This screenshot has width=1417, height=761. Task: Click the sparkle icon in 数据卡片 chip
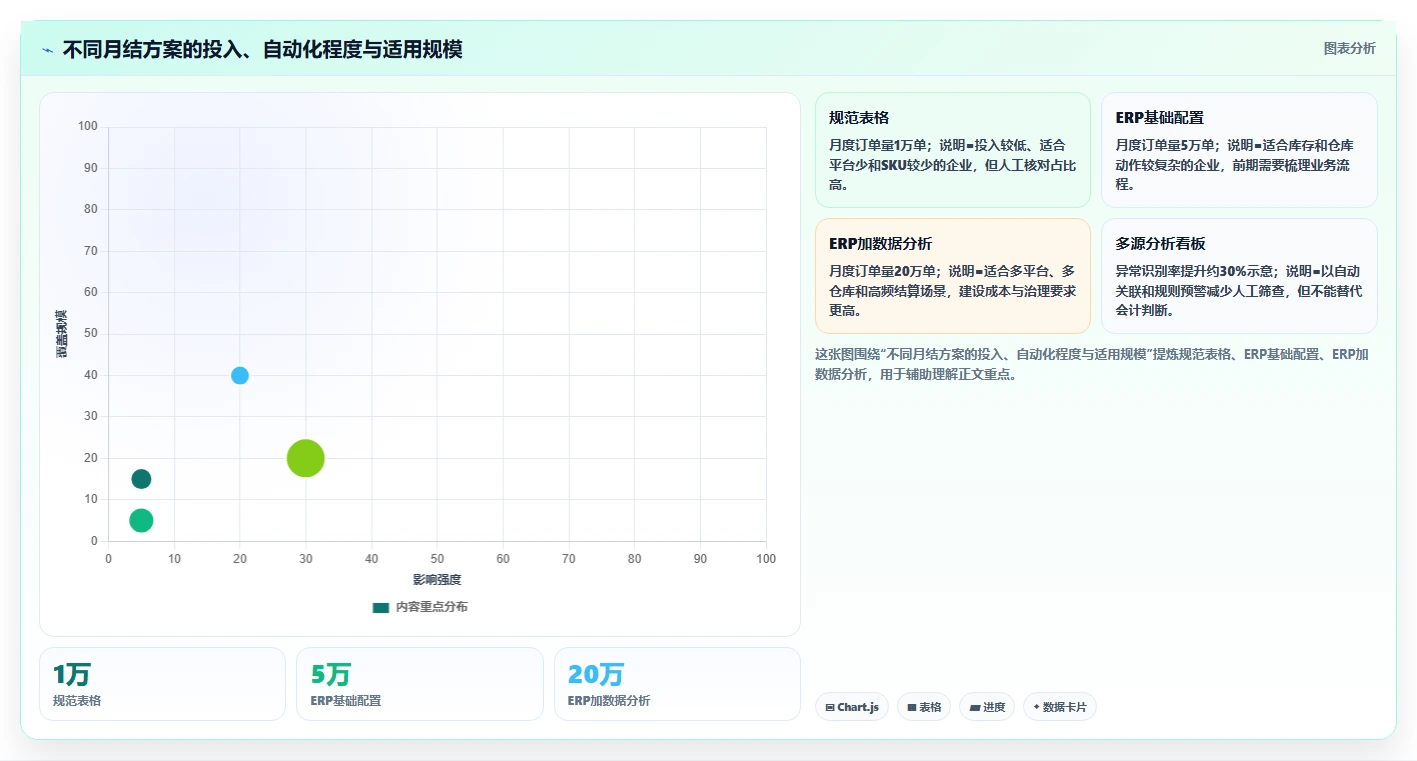click(x=1036, y=707)
